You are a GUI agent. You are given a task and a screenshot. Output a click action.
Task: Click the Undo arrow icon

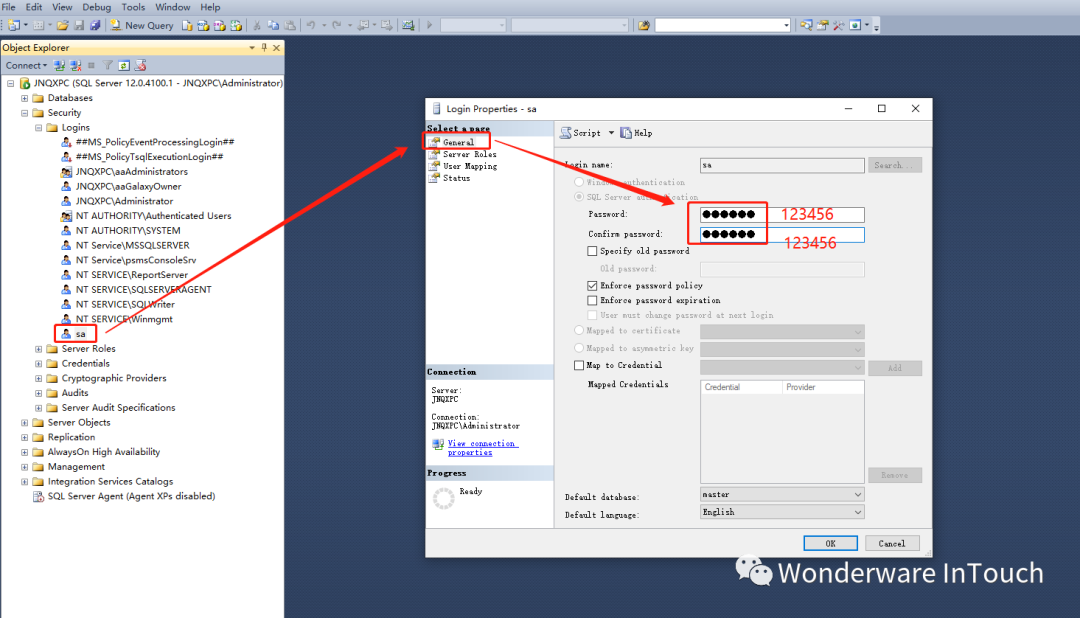point(311,25)
